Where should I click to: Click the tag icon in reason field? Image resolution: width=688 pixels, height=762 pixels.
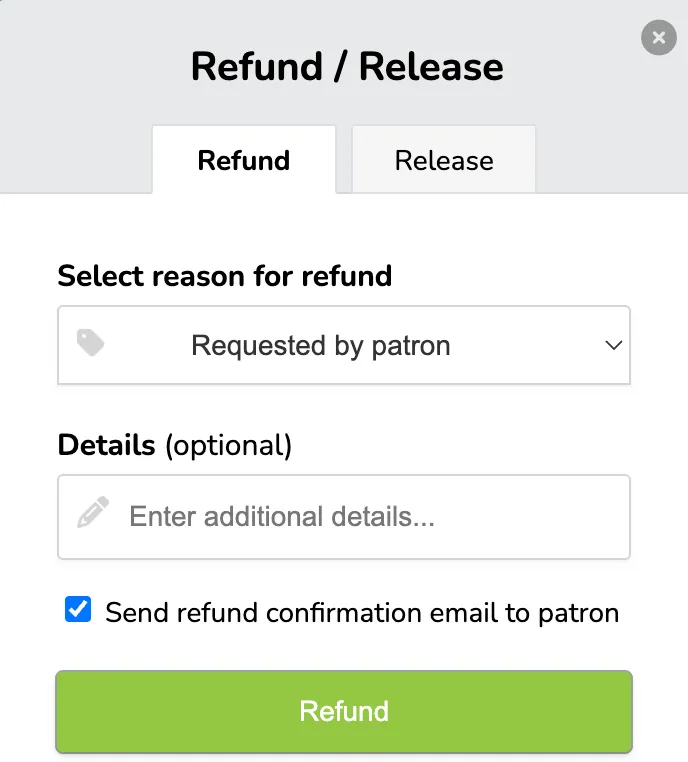90,343
